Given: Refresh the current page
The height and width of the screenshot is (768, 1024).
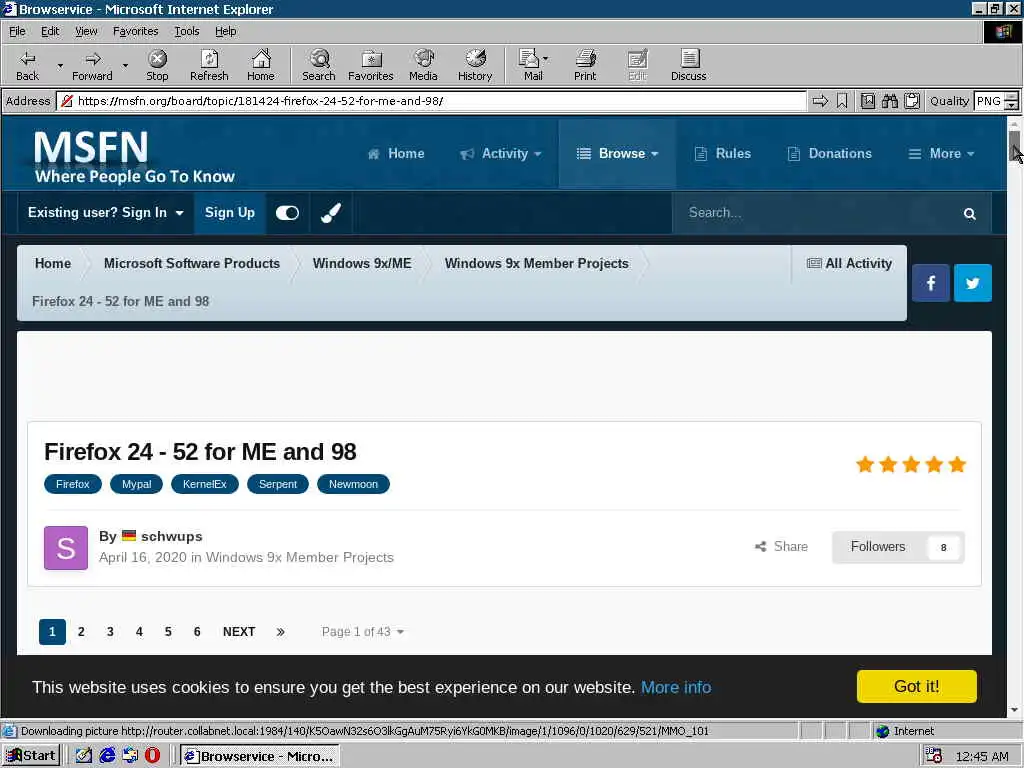Looking at the screenshot, I should [209, 65].
